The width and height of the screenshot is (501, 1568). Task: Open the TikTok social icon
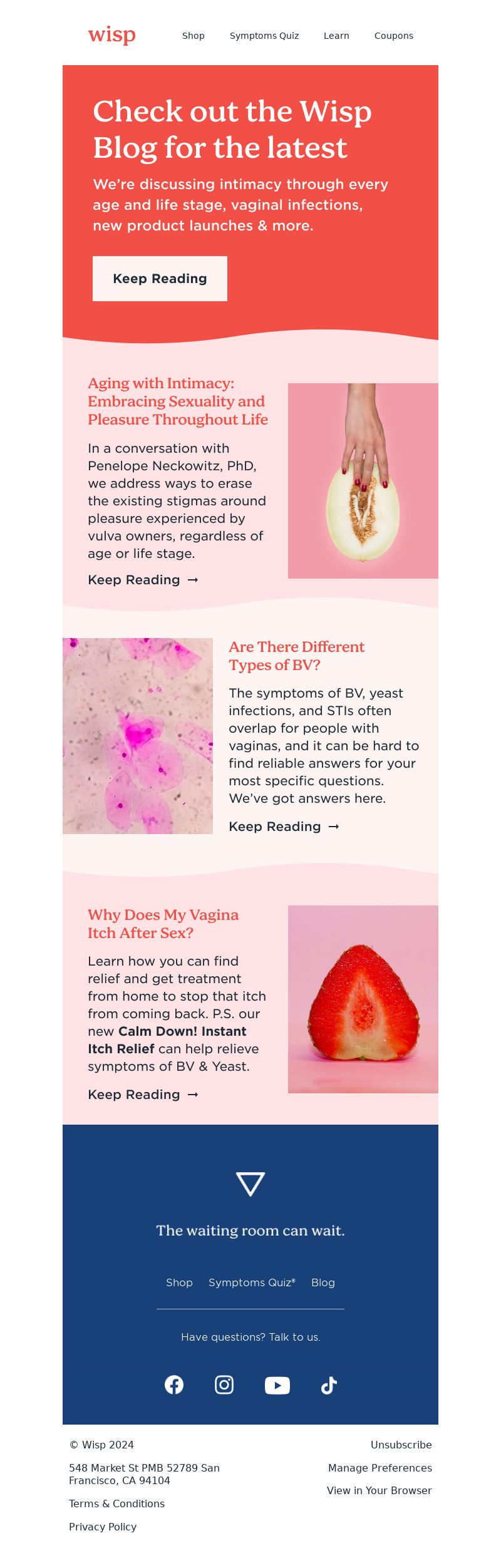coord(329,1385)
